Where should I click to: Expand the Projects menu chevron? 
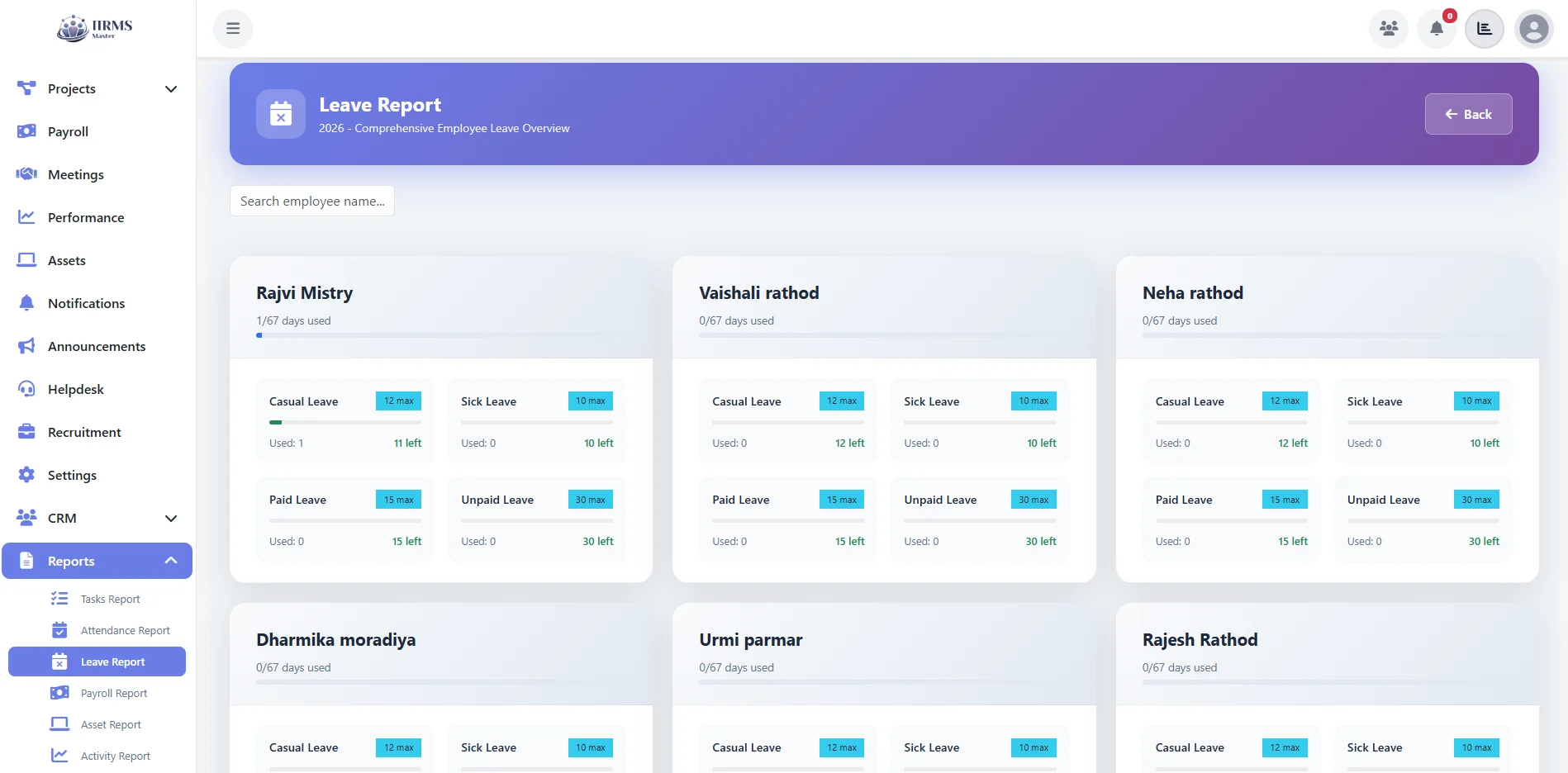[x=171, y=89]
